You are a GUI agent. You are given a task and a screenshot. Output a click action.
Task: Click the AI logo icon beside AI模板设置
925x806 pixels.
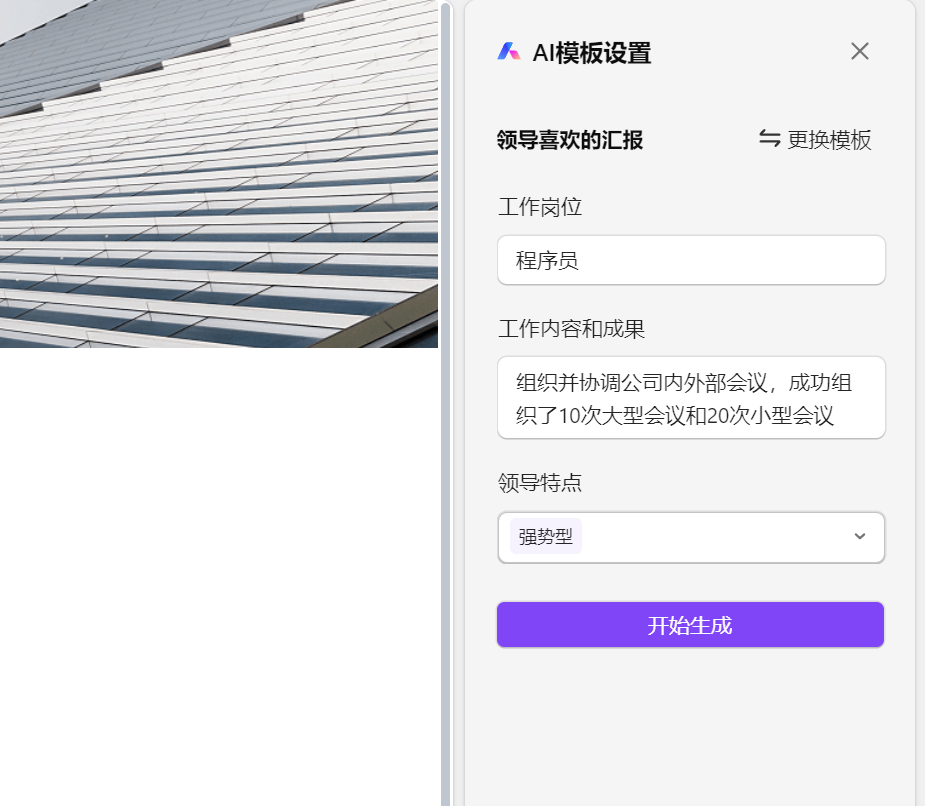(509, 51)
